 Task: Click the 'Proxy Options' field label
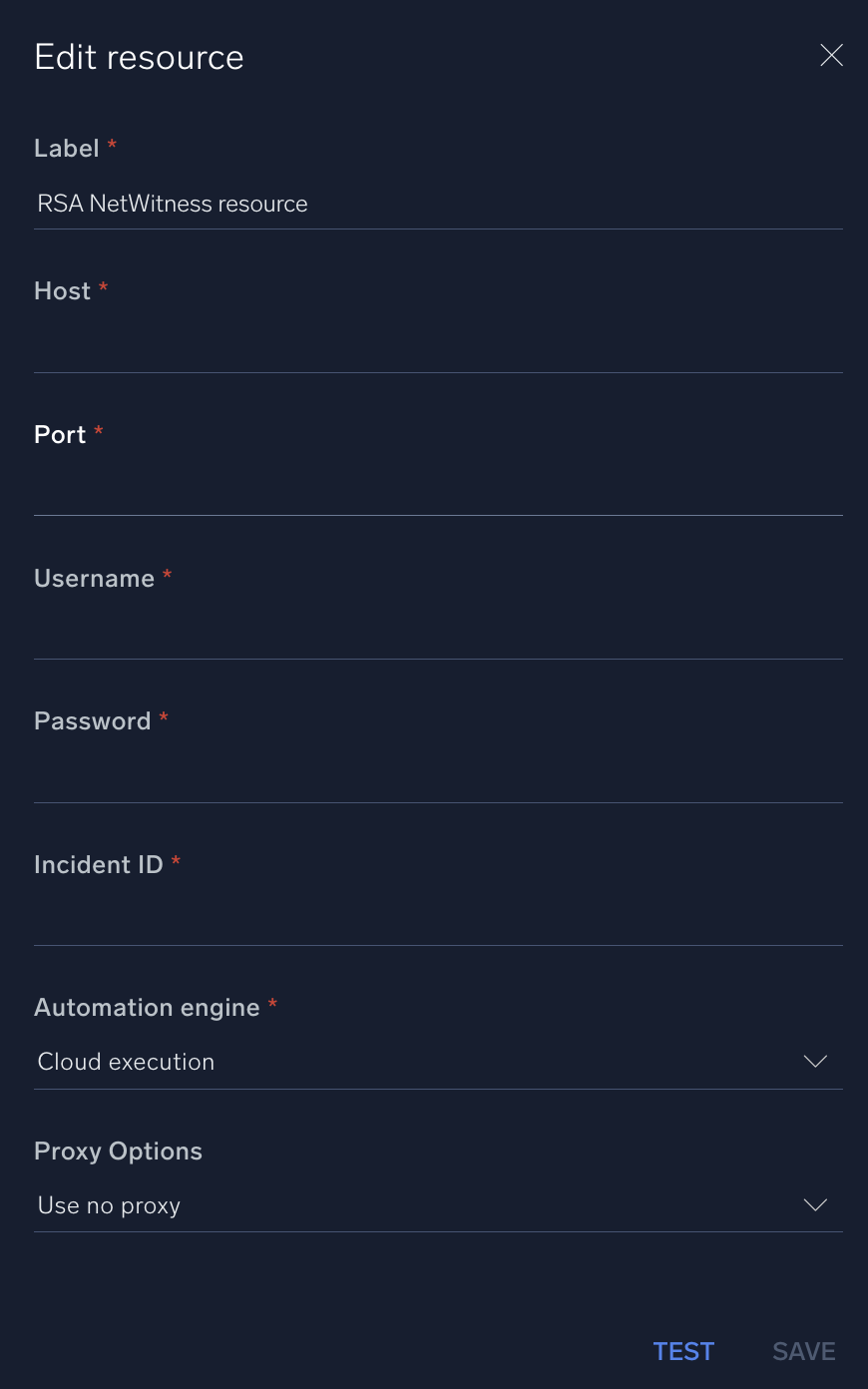(x=118, y=1151)
